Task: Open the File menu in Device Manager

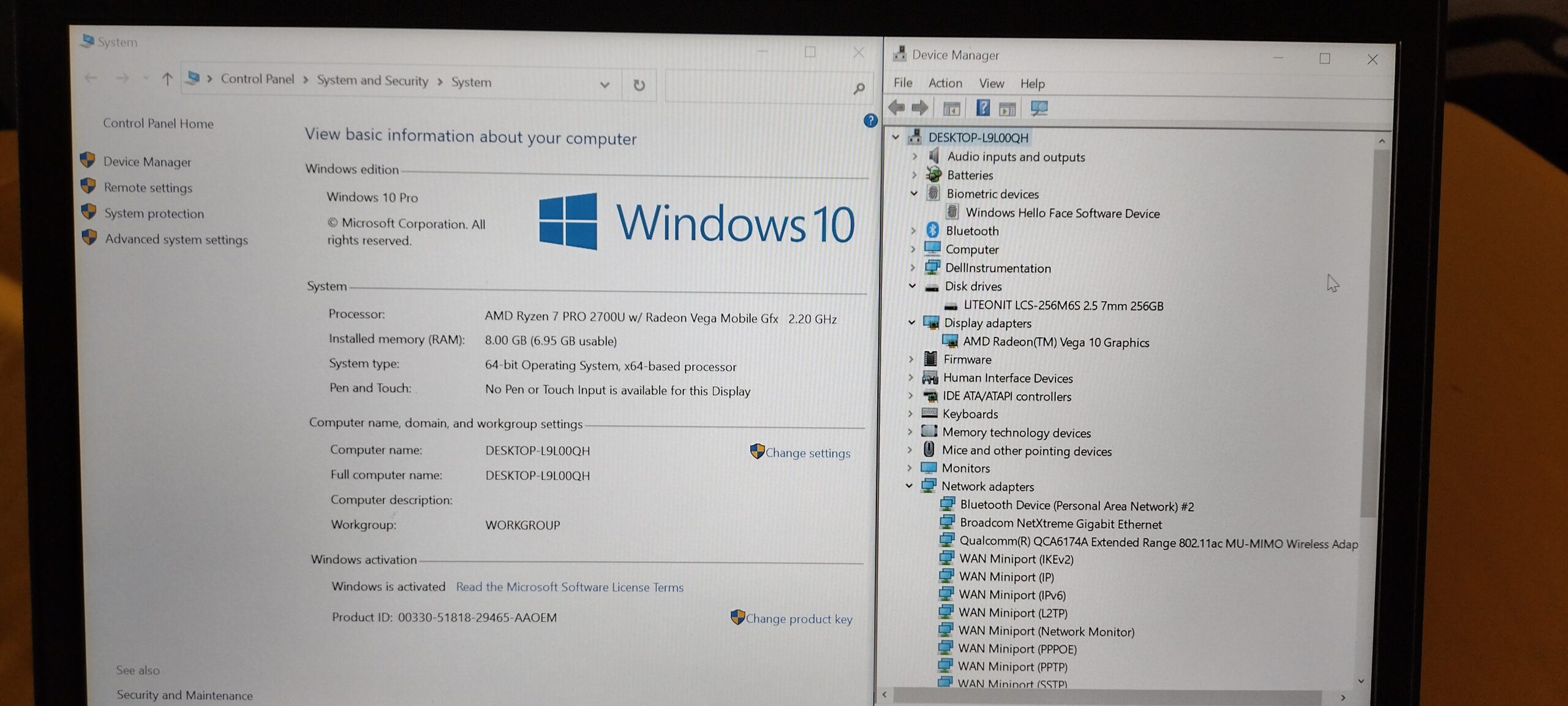Action: [x=902, y=82]
